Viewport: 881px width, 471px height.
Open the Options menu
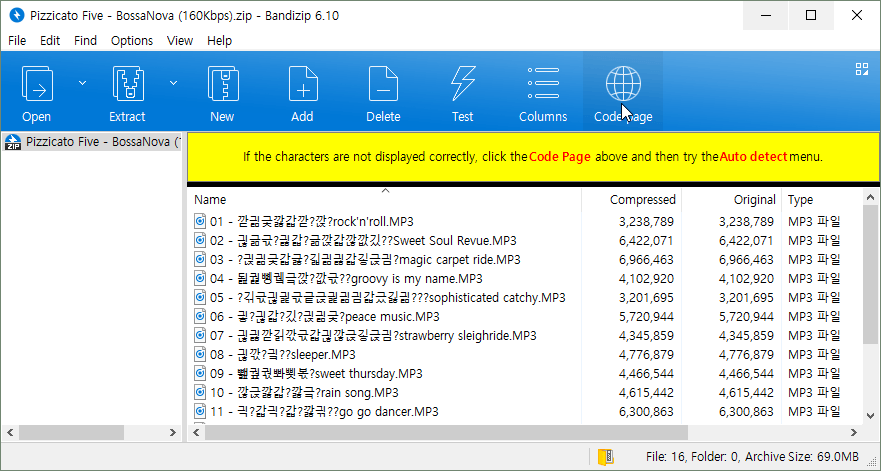click(x=132, y=41)
